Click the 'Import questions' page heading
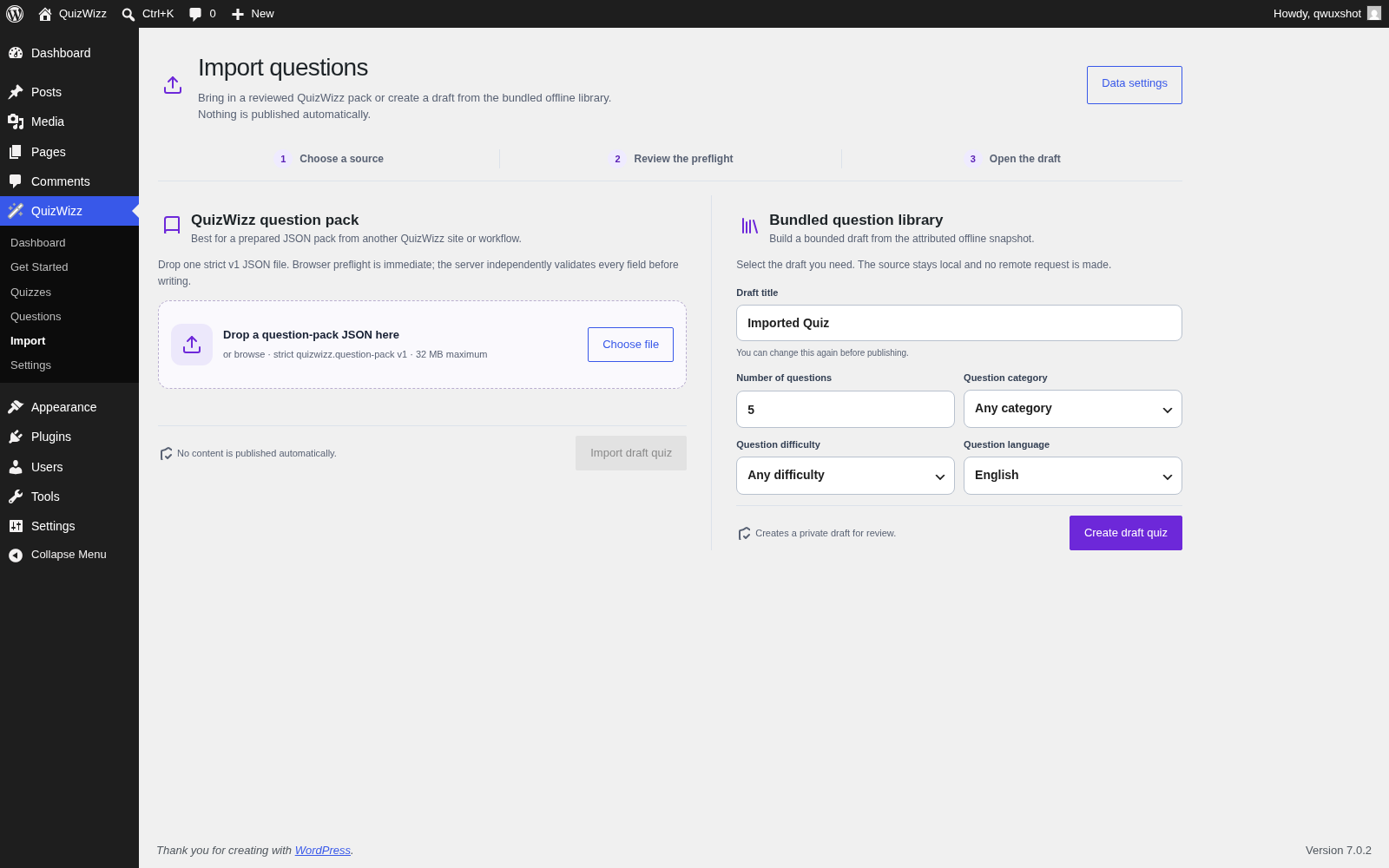The height and width of the screenshot is (868, 1389). point(283,68)
